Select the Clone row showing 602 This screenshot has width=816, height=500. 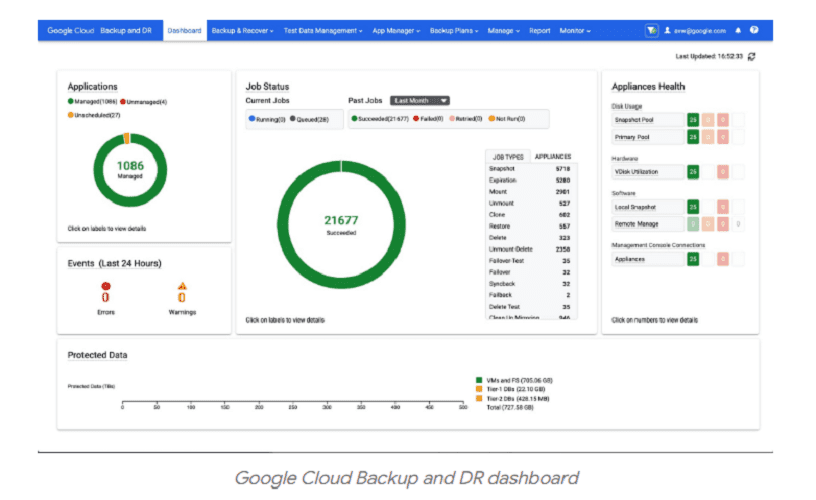[x=530, y=215]
